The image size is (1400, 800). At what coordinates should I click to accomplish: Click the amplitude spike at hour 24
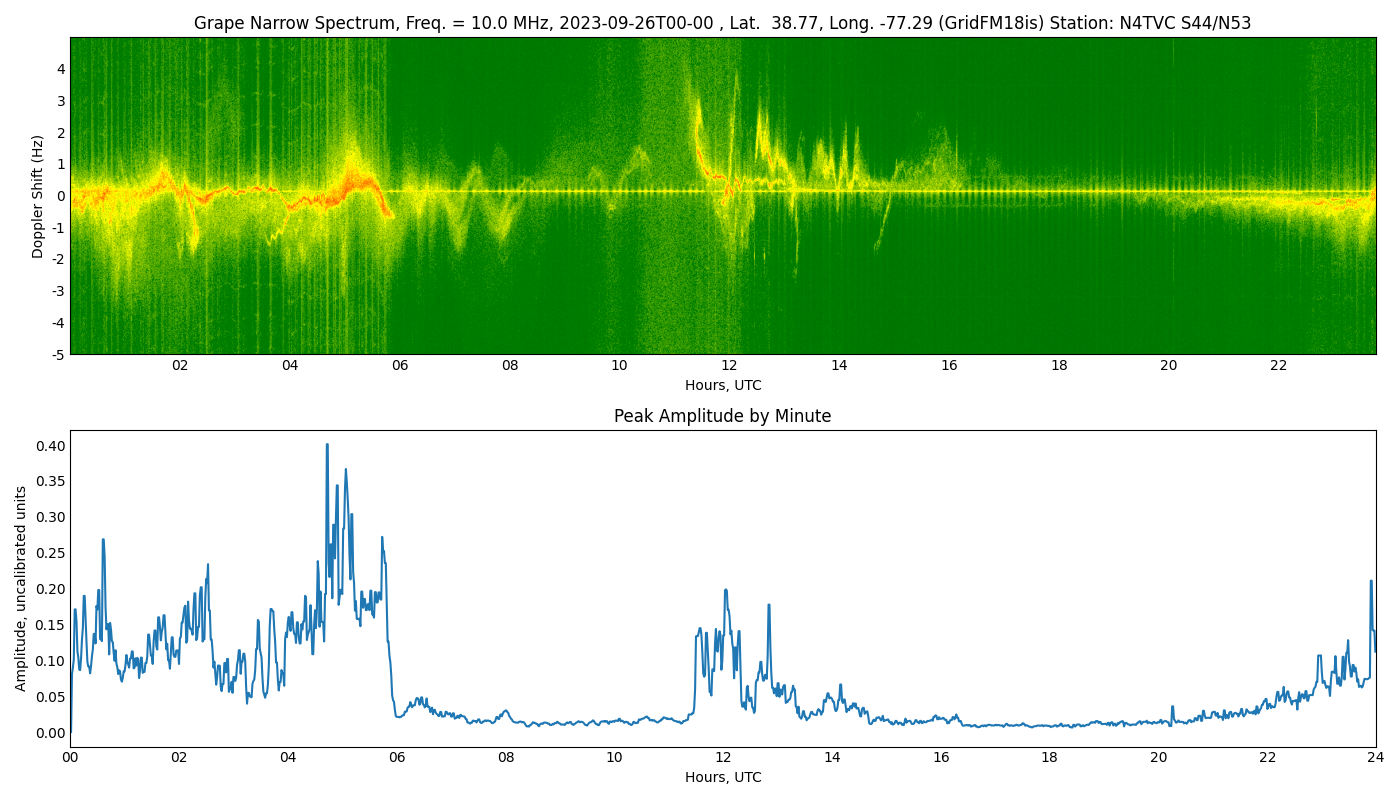[x=1371, y=582]
